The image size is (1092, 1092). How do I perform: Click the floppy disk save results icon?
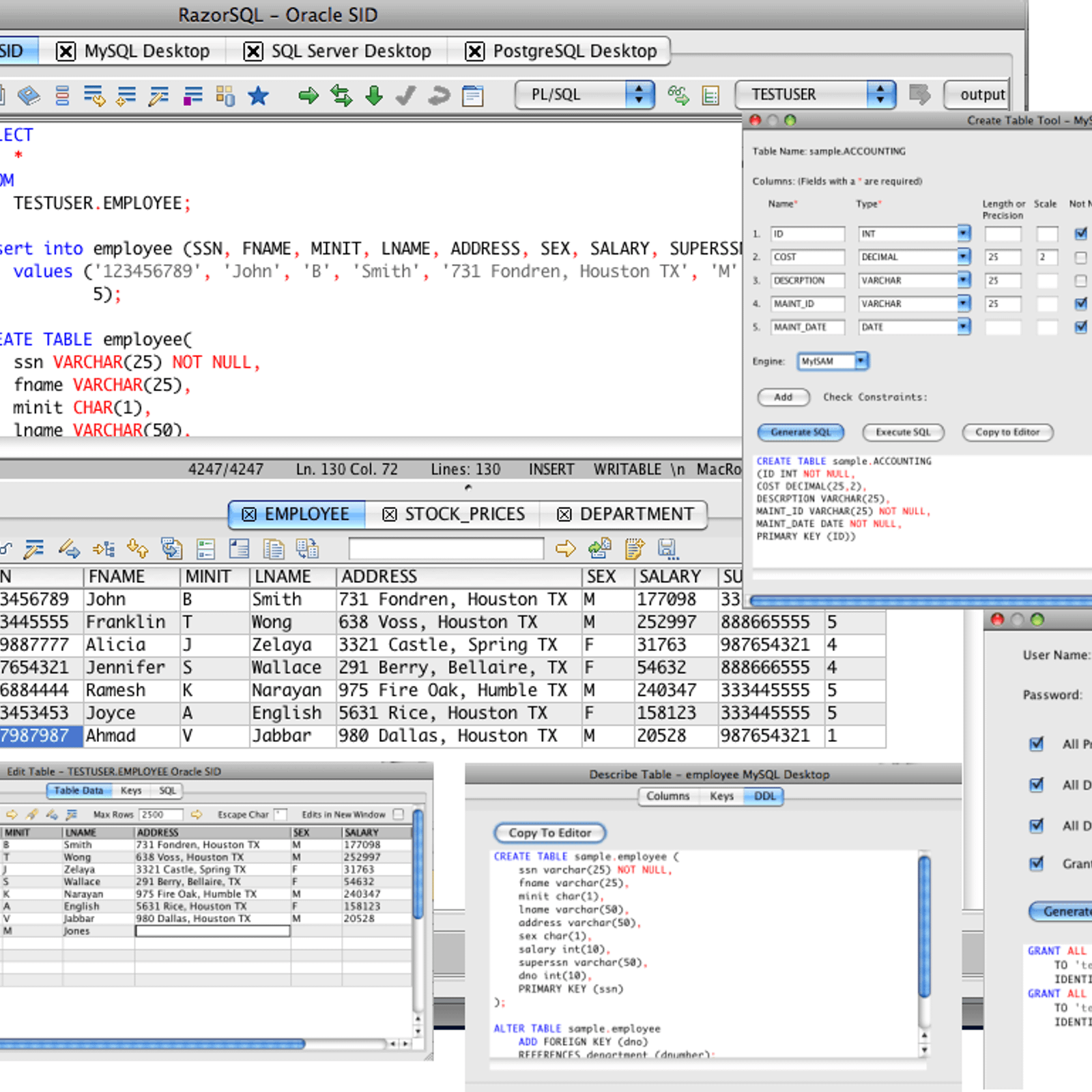click(667, 549)
